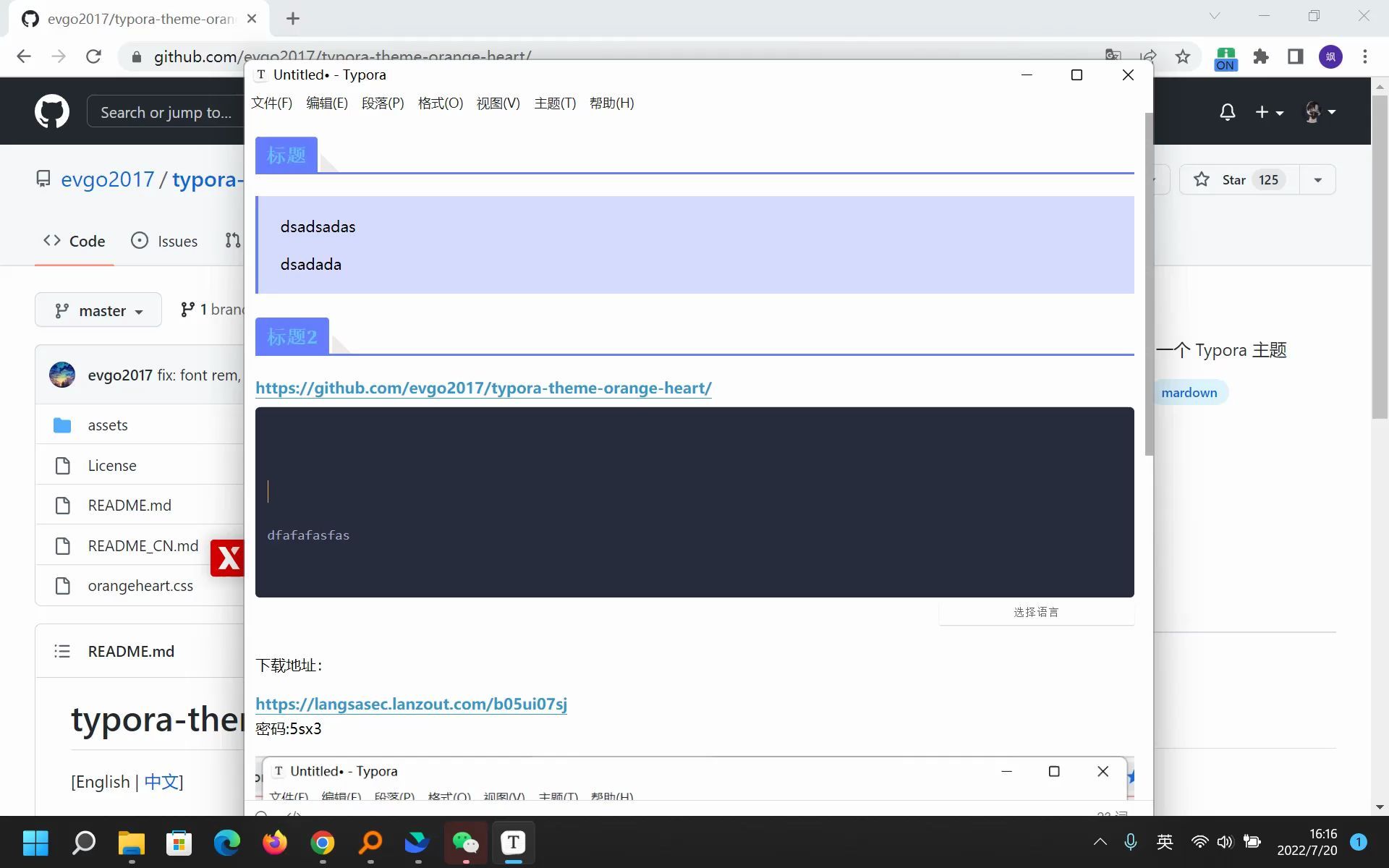Open the master branch dropdown
This screenshot has height=868, width=1389.
pos(98,310)
